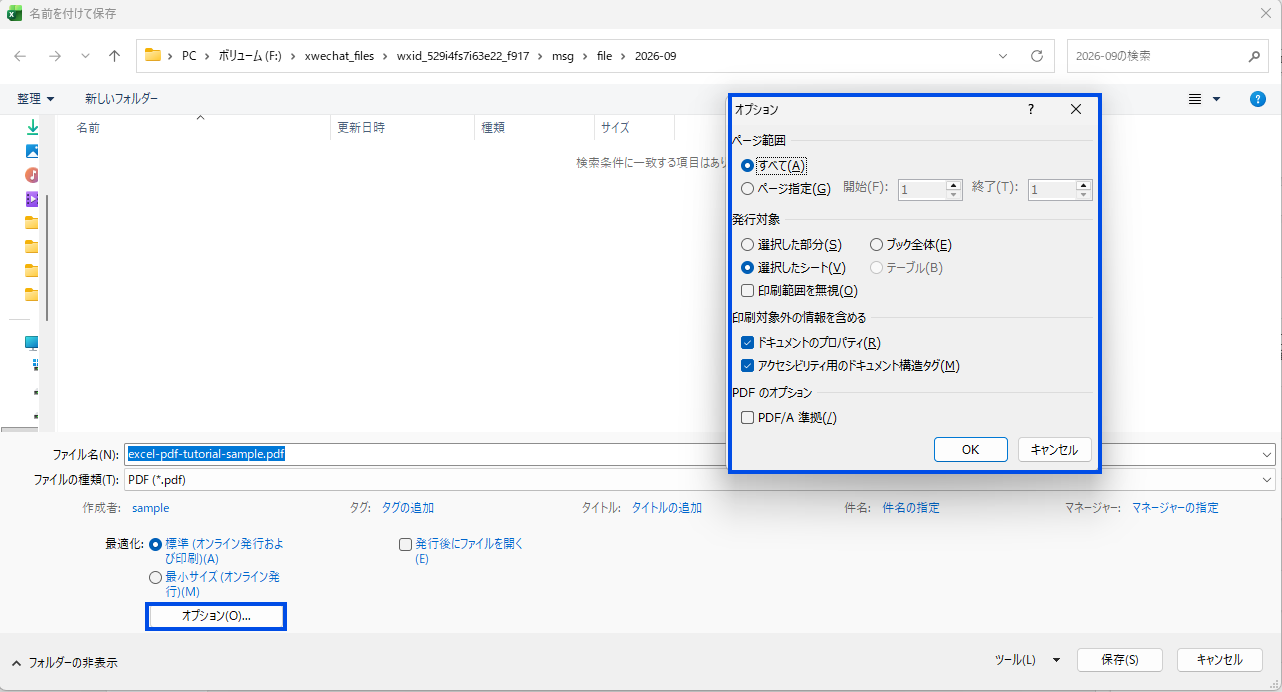1282x692 pixels.
Task: Close the オプション dialog with X
Action: pos(1076,109)
